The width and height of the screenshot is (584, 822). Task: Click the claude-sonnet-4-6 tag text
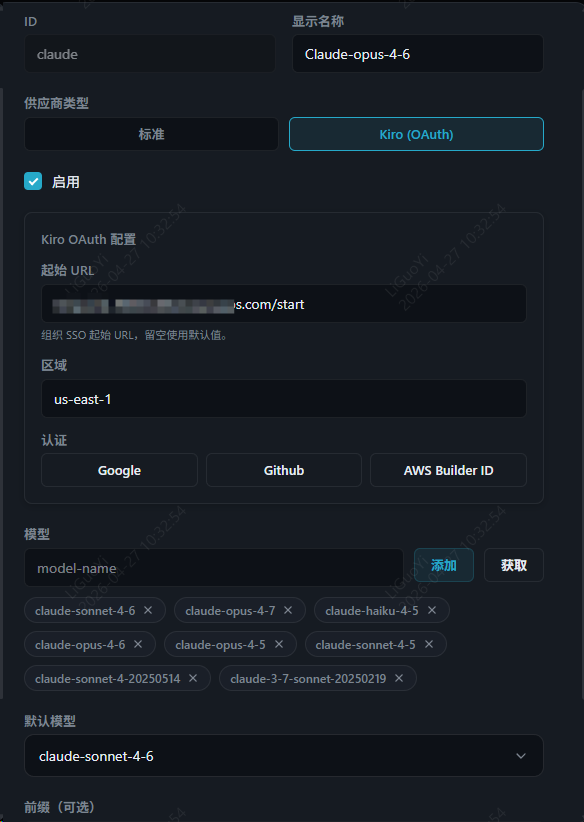(x=85, y=611)
